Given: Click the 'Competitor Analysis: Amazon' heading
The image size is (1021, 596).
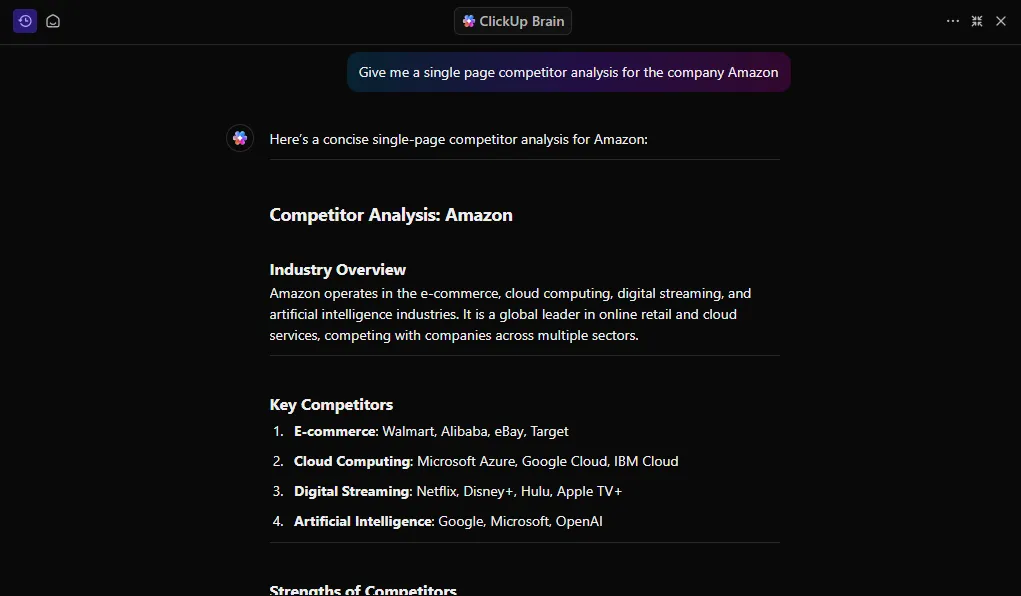Looking at the screenshot, I should tap(391, 215).
